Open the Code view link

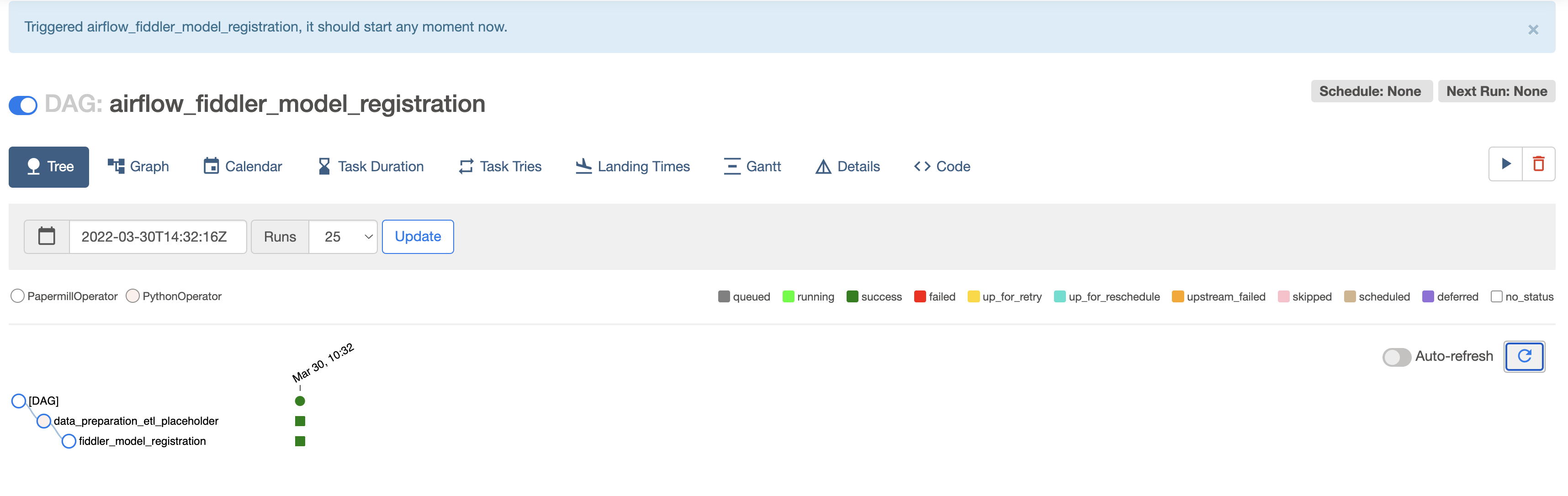(942, 166)
